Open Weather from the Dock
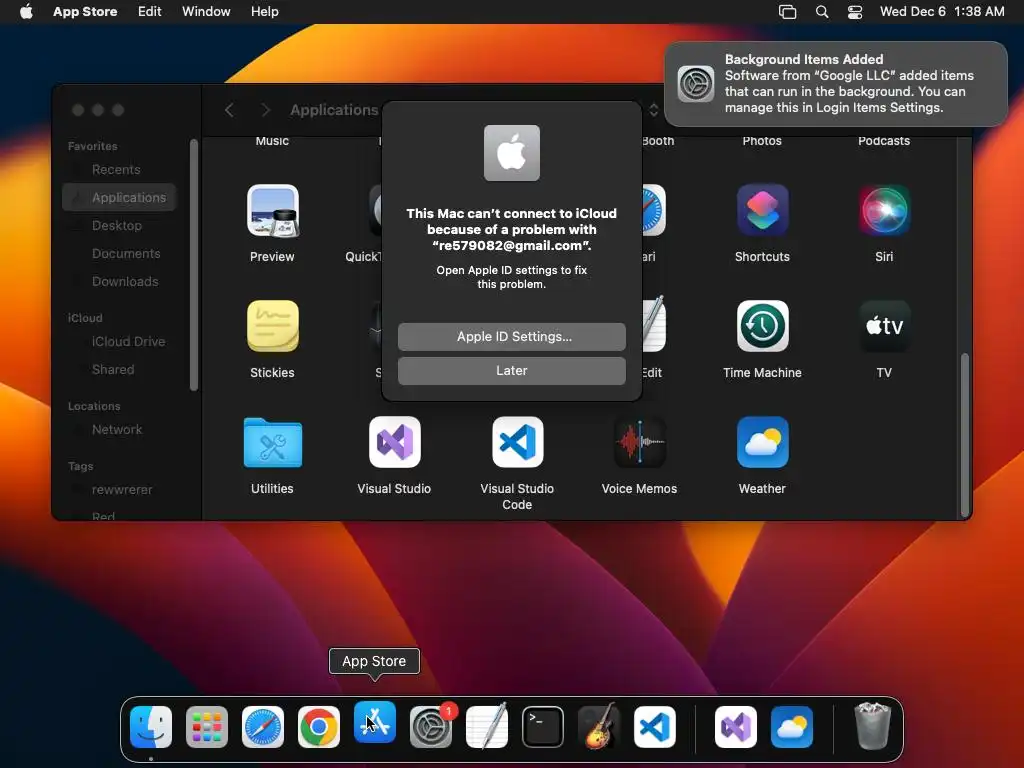The height and width of the screenshot is (768, 1024). (x=792, y=726)
